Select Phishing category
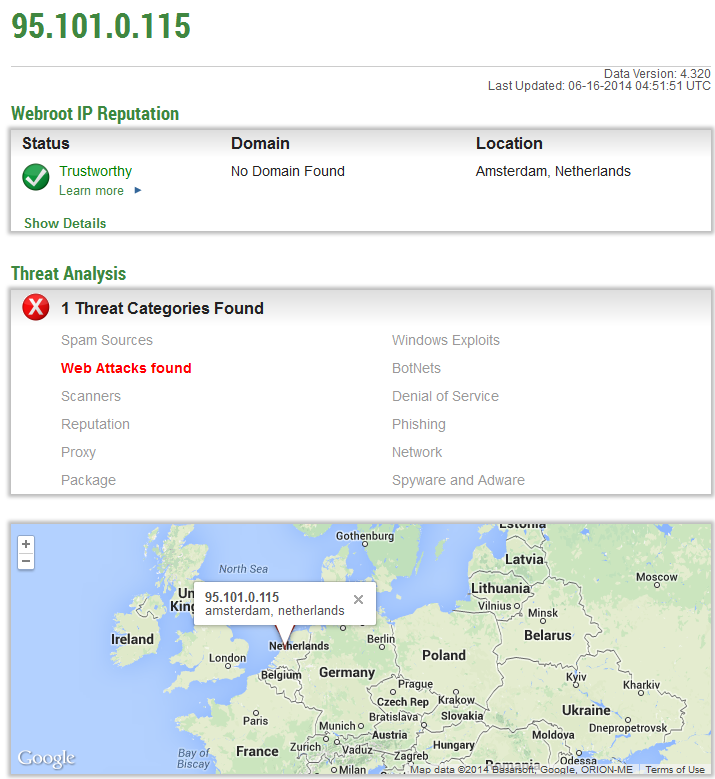The width and height of the screenshot is (715, 779). tap(419, 424)
